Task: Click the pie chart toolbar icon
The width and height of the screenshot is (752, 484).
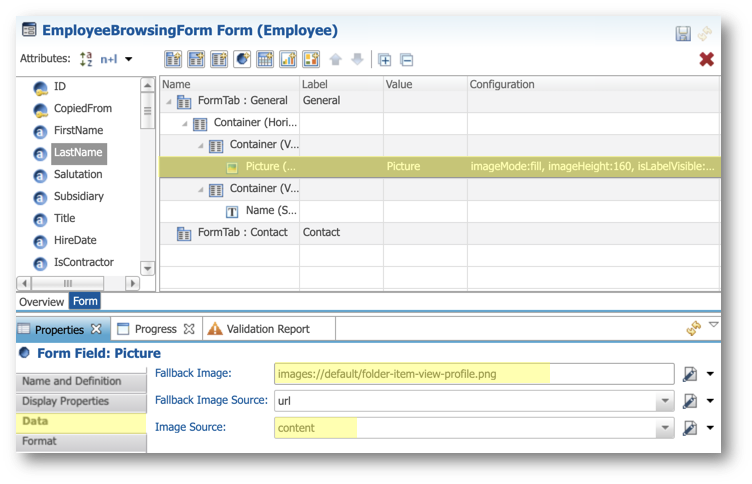Action: (x=242, y=59)
